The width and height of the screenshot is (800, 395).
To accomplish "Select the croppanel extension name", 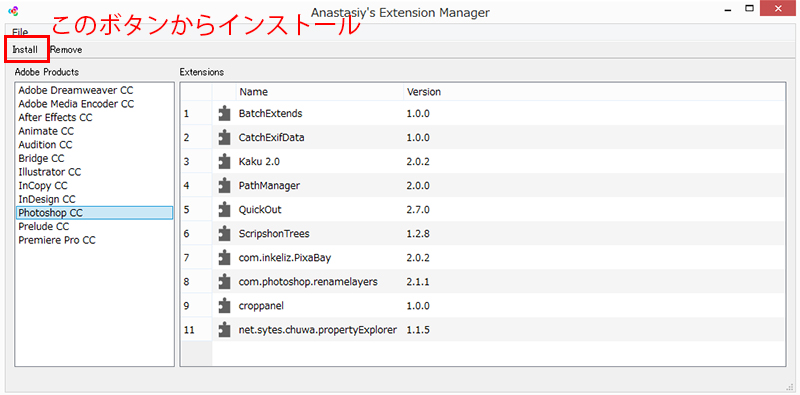I will coord(261,306).
